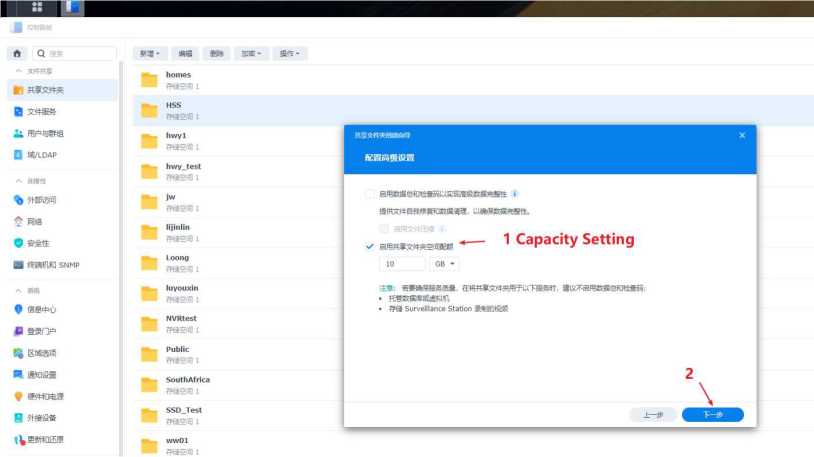Image resolution: width=814 pixels, height=457 pixels.
Task: Open the 操作 (Action) dropdown menu
Action: pos(289,53)
